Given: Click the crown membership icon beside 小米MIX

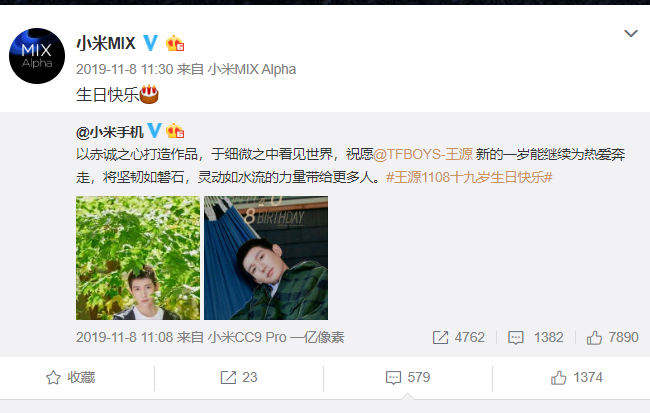Looking at the screenshot, I should point(175,43).
